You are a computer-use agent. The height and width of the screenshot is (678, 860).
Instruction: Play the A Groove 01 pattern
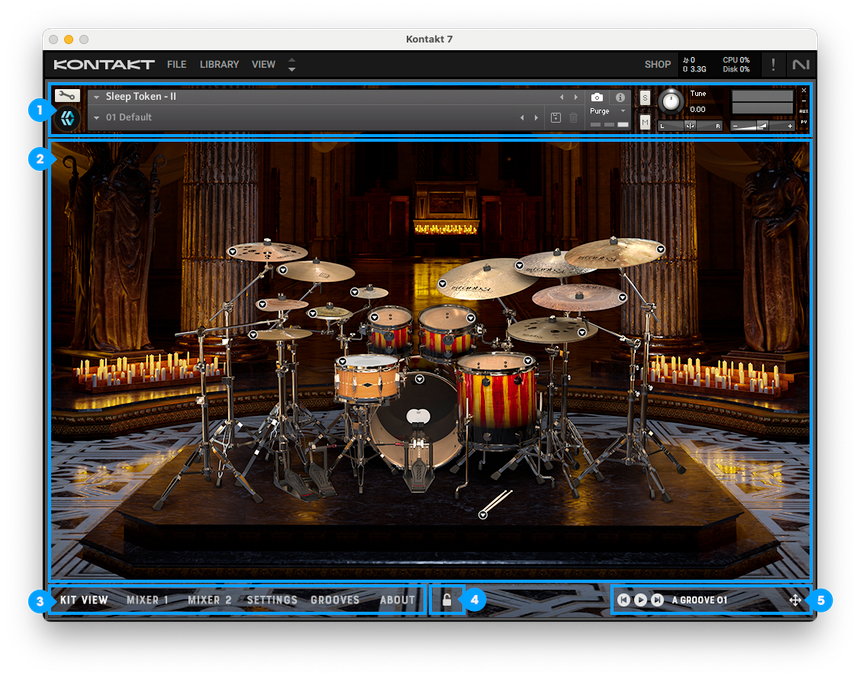click(x=640, y=600)
